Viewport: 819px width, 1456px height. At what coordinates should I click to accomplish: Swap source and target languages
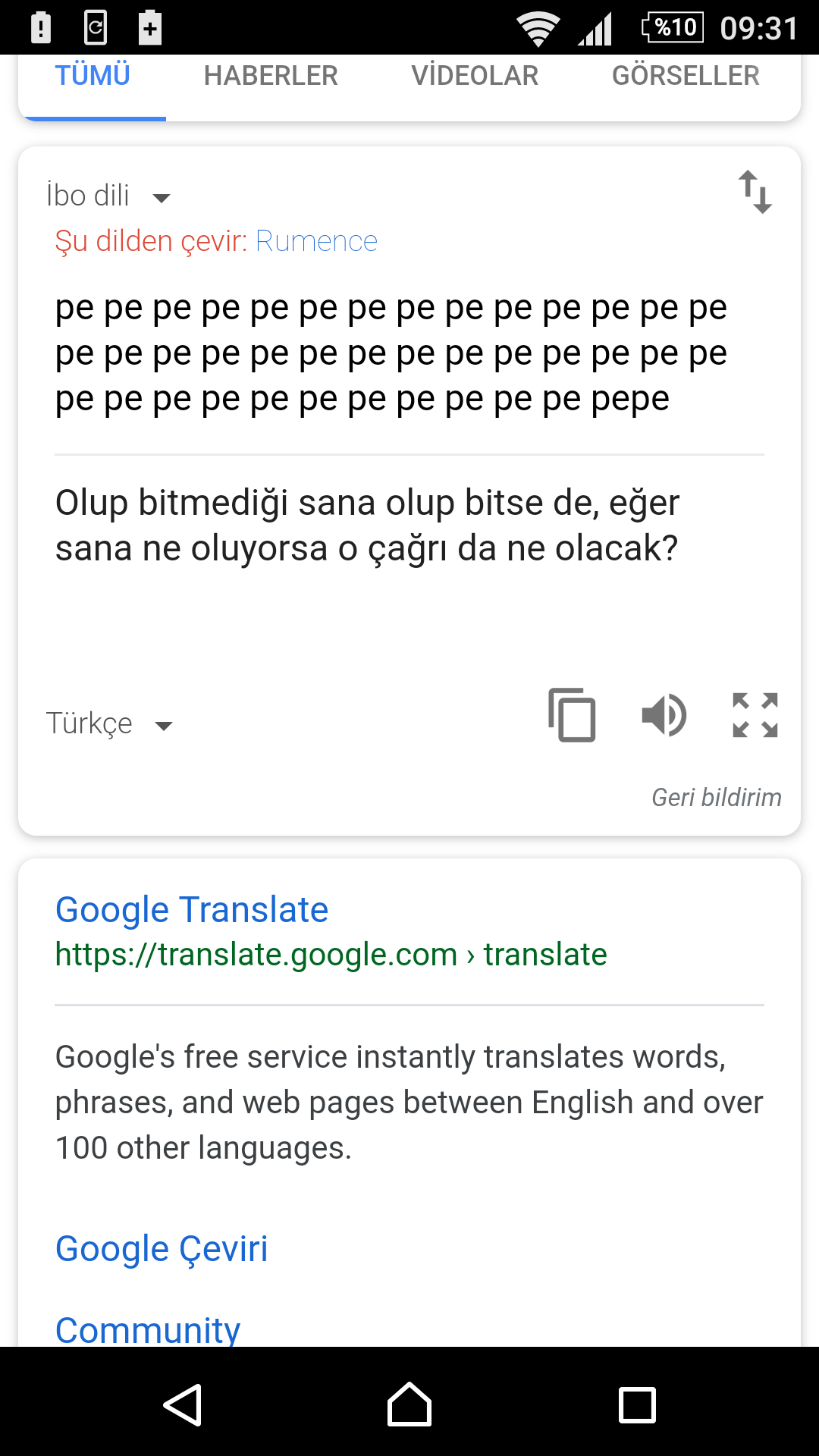755,191
